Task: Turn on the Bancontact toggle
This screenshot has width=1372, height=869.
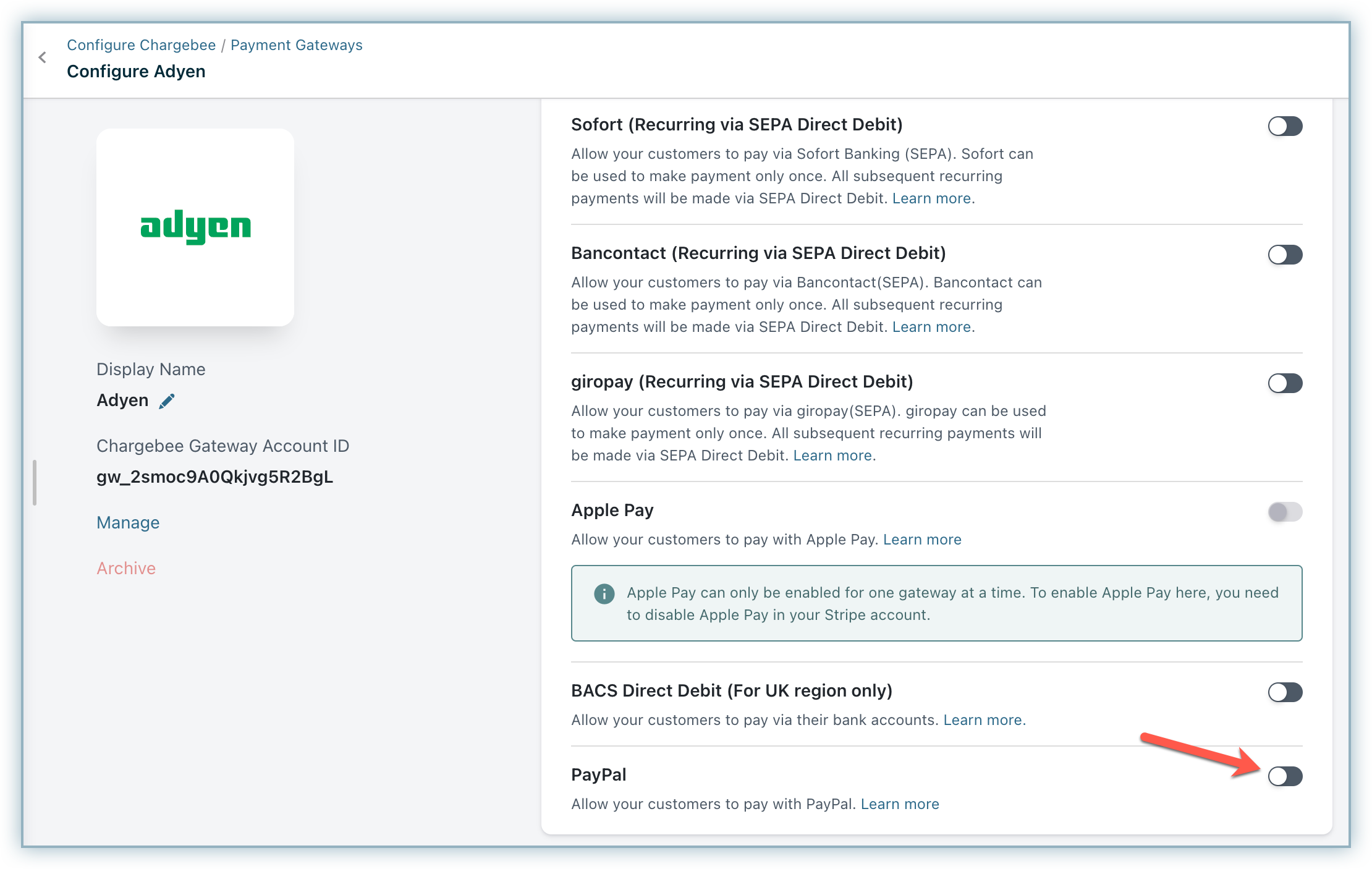Action: click(1285, 255)
